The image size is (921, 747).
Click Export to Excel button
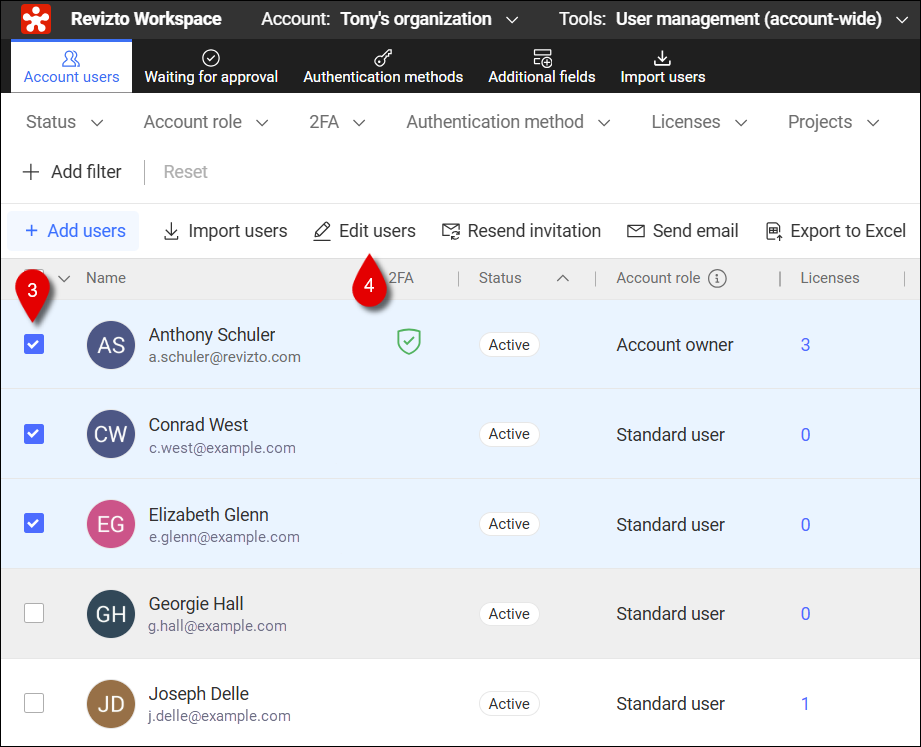(x=835, y=231)
